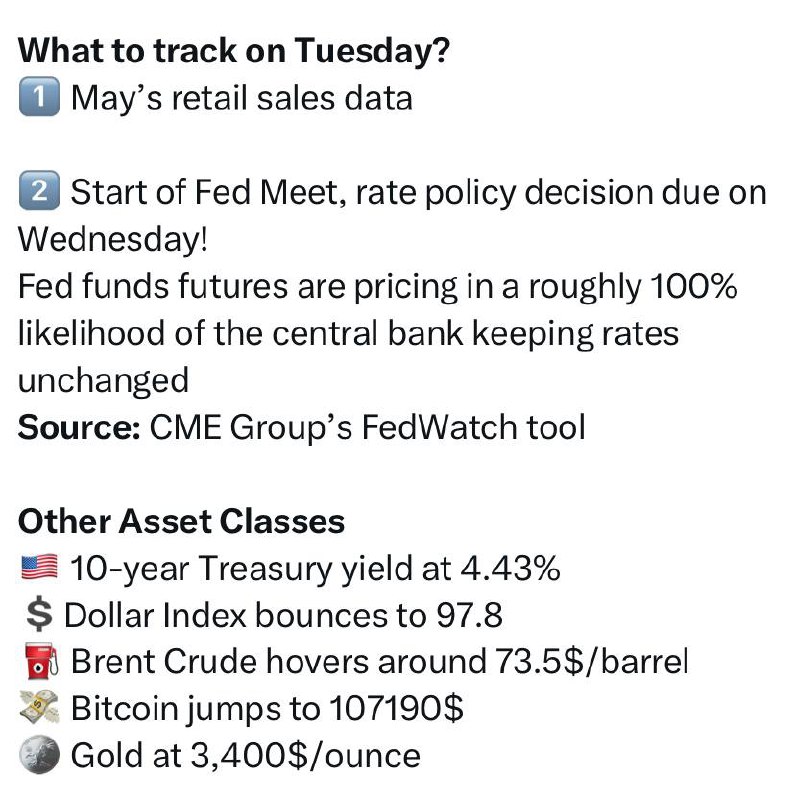Click the 'Brent Crude hovers around 73.5$/barrel' line
Viewport: 795px width, 800px height.
[380, 662]
